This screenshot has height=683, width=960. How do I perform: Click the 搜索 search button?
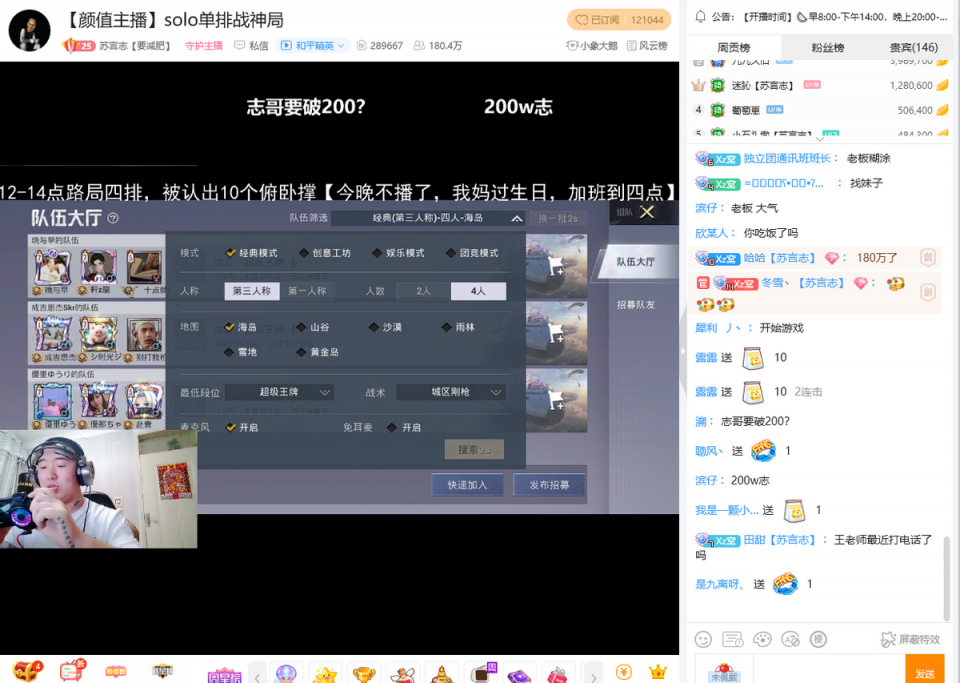[x=474, y=449]
